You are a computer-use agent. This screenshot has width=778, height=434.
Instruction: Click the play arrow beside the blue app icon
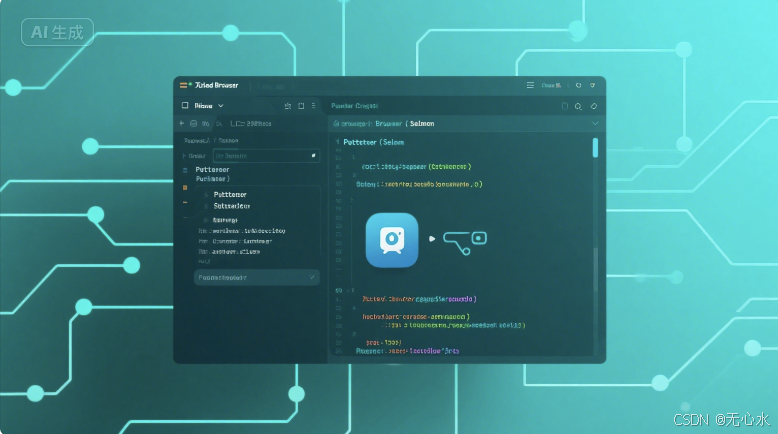pos(432,239)
